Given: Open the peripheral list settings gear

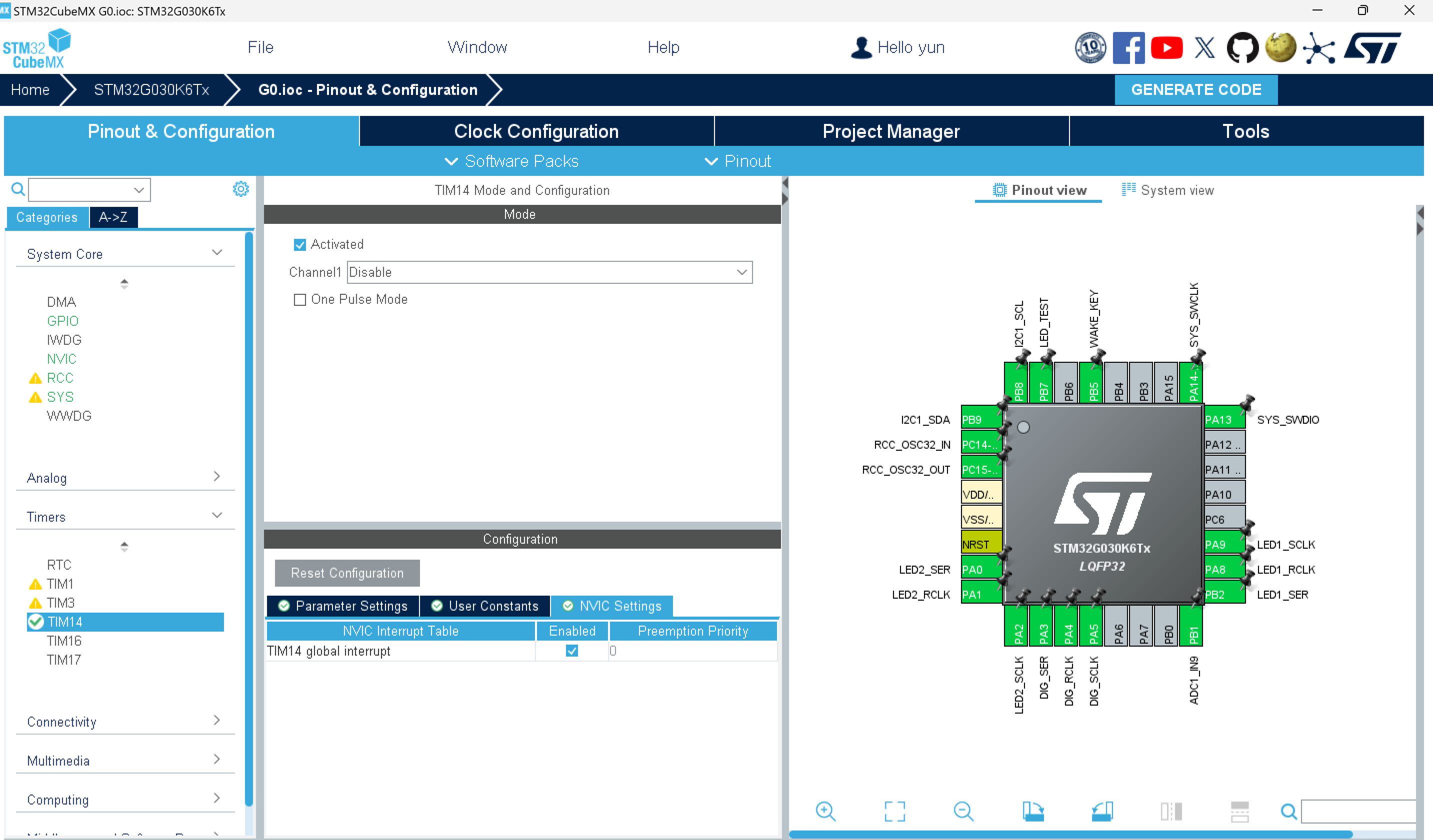Looking at the screenshot, I should point(240,189).
